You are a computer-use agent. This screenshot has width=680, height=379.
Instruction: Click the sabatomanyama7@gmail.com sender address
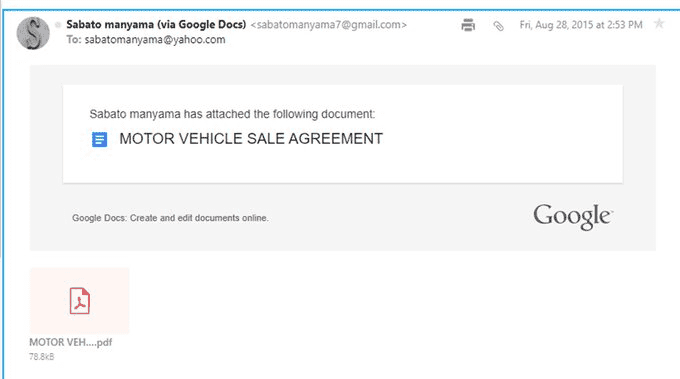[329, 25]
